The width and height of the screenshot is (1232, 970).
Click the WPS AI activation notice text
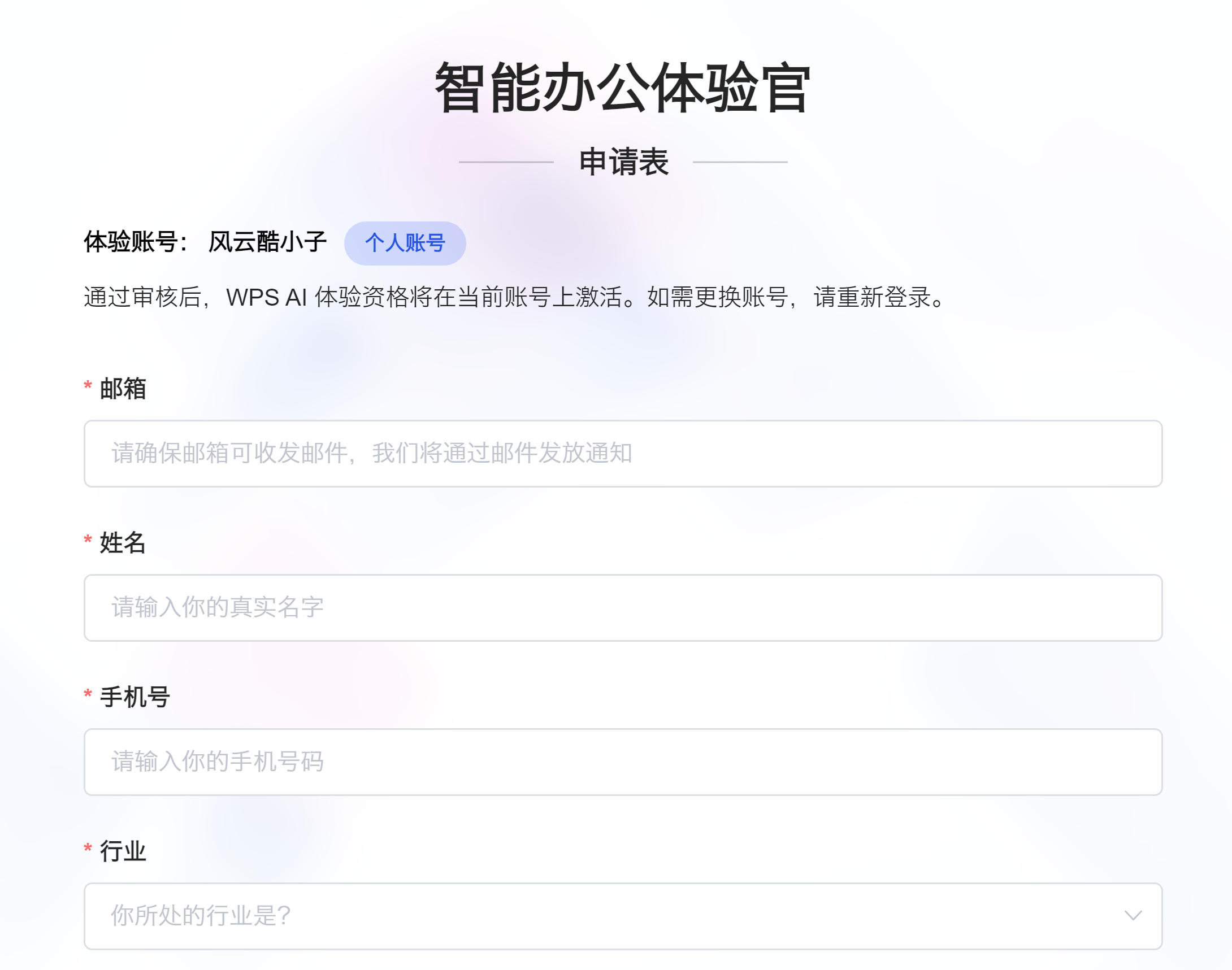click(514, 297)
